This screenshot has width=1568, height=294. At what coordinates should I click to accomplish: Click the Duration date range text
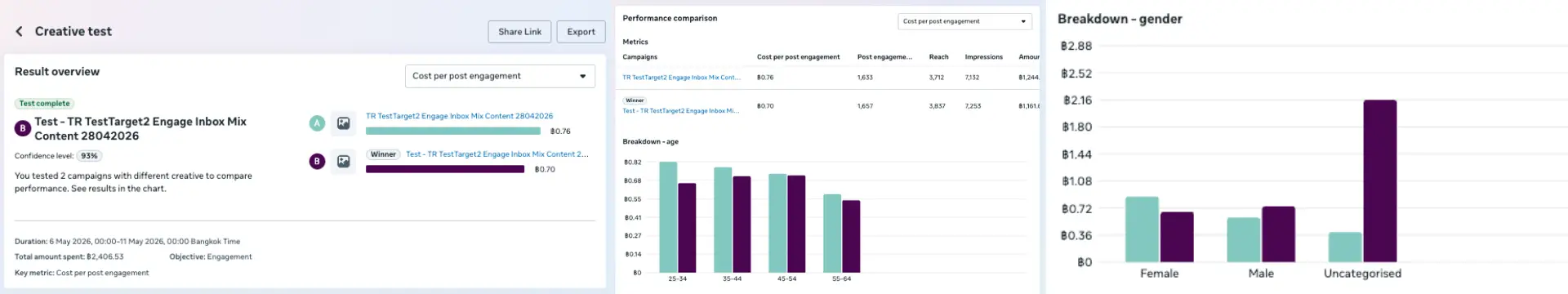point(127,242)
